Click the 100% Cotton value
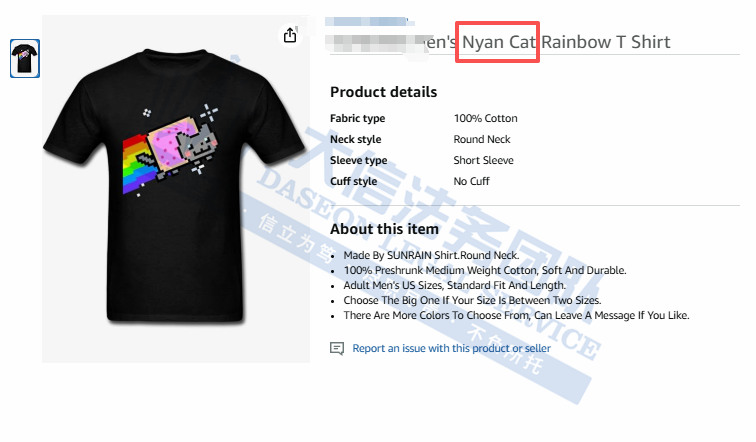The width and height of the screenshot is (756, 442). click(486, 118)
